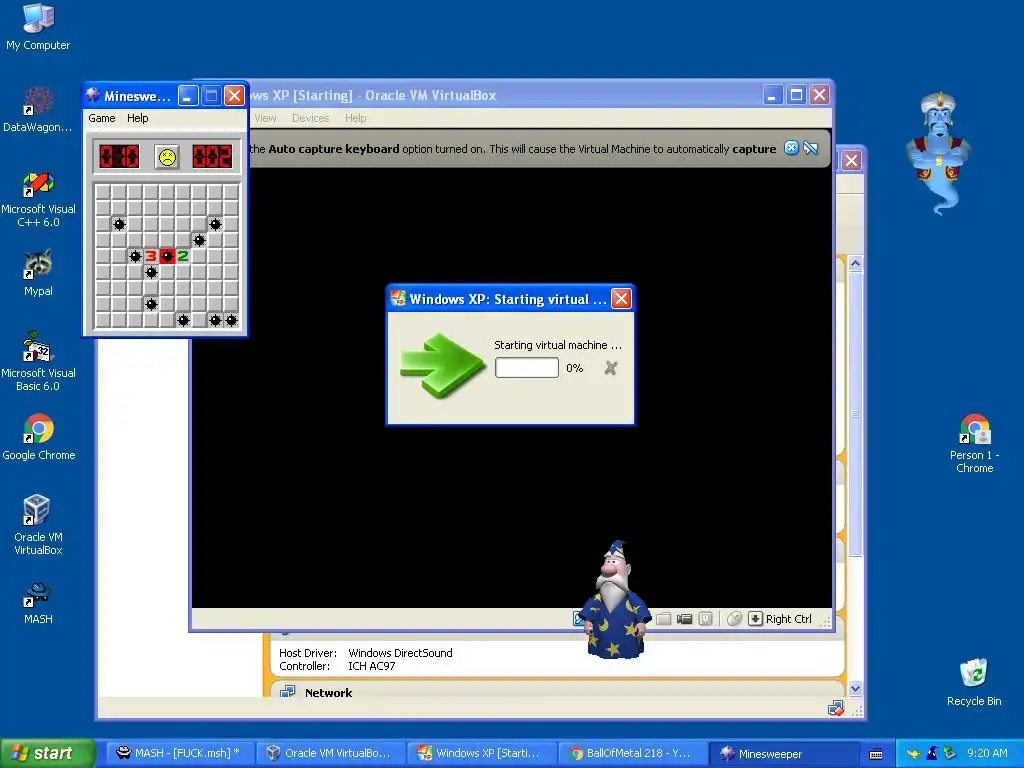Screen dimensions: 1024x768
Task: Launch Microsoft Visual Basic 6.0 shortcut
Action: point(38,362)
